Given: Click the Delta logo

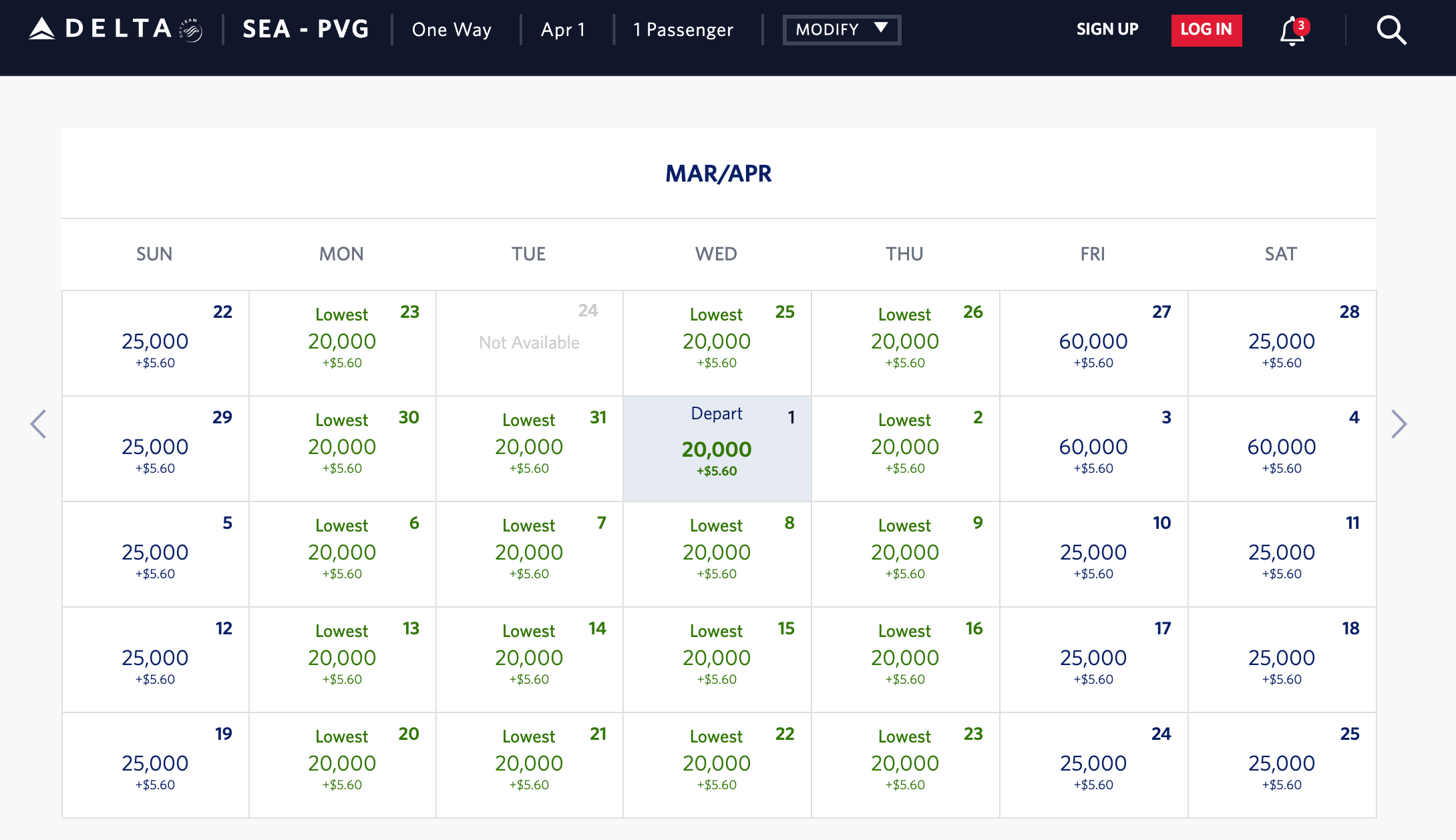Looking at the screenshot, I should pyautogui.click(x=115, y=29).
